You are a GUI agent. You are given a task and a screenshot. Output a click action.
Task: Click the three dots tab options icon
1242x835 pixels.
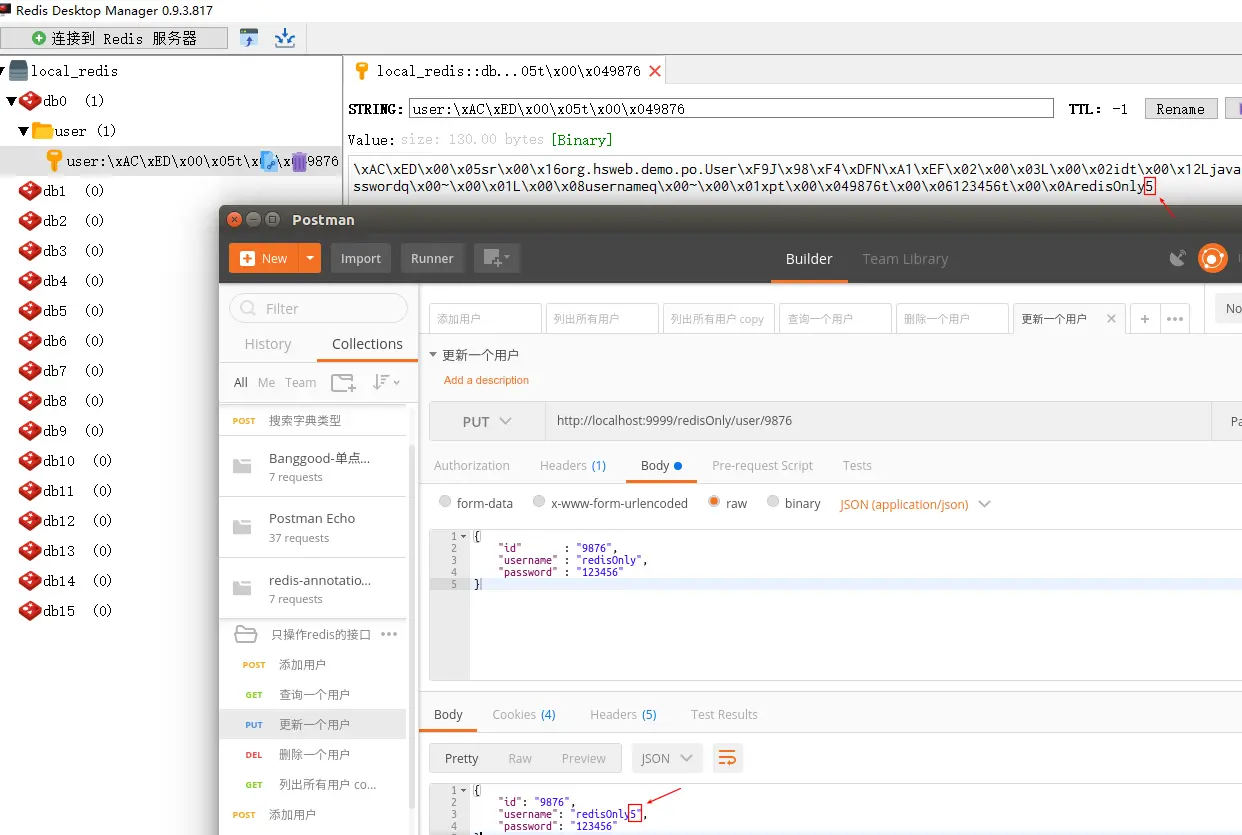pos(1175,319)
